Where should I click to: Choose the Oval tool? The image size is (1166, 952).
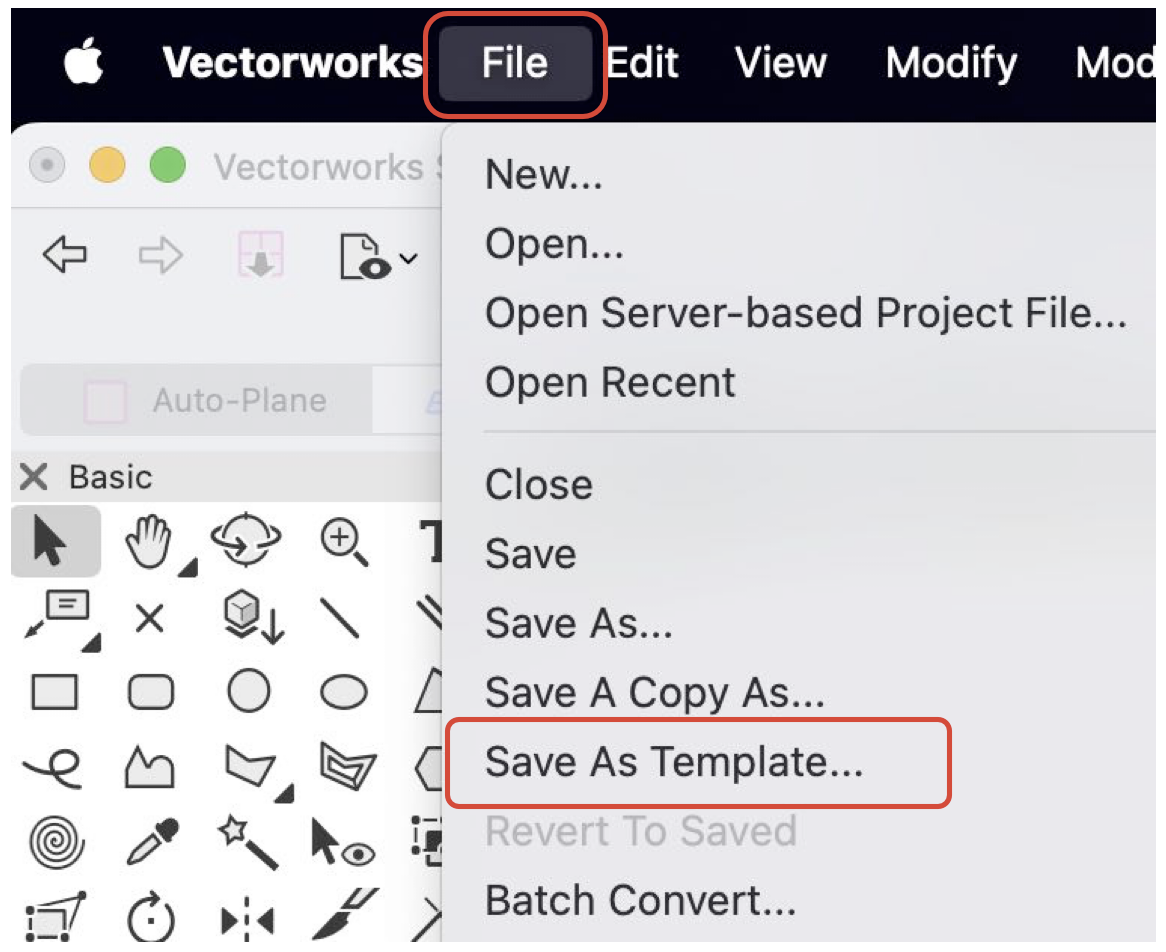344,692
